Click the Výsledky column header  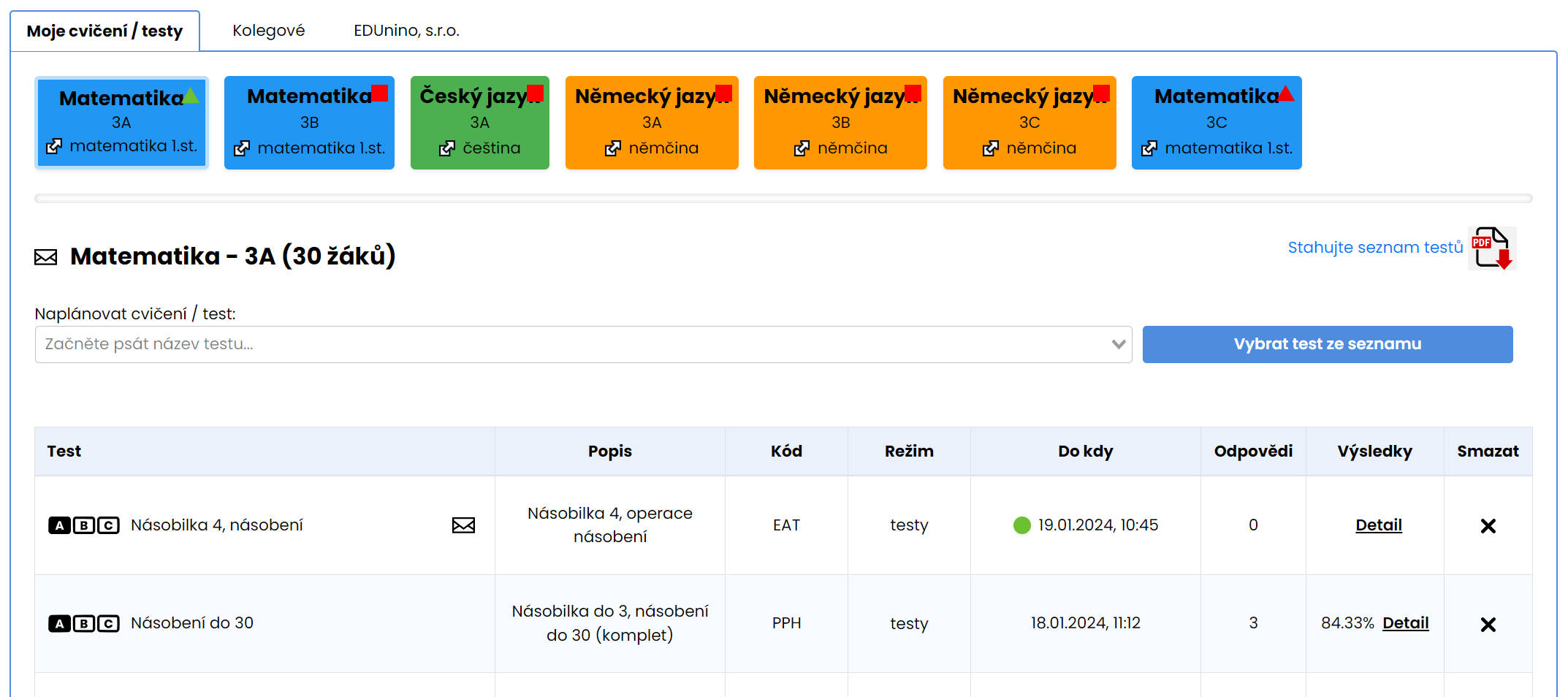(x=1375, y=451)
